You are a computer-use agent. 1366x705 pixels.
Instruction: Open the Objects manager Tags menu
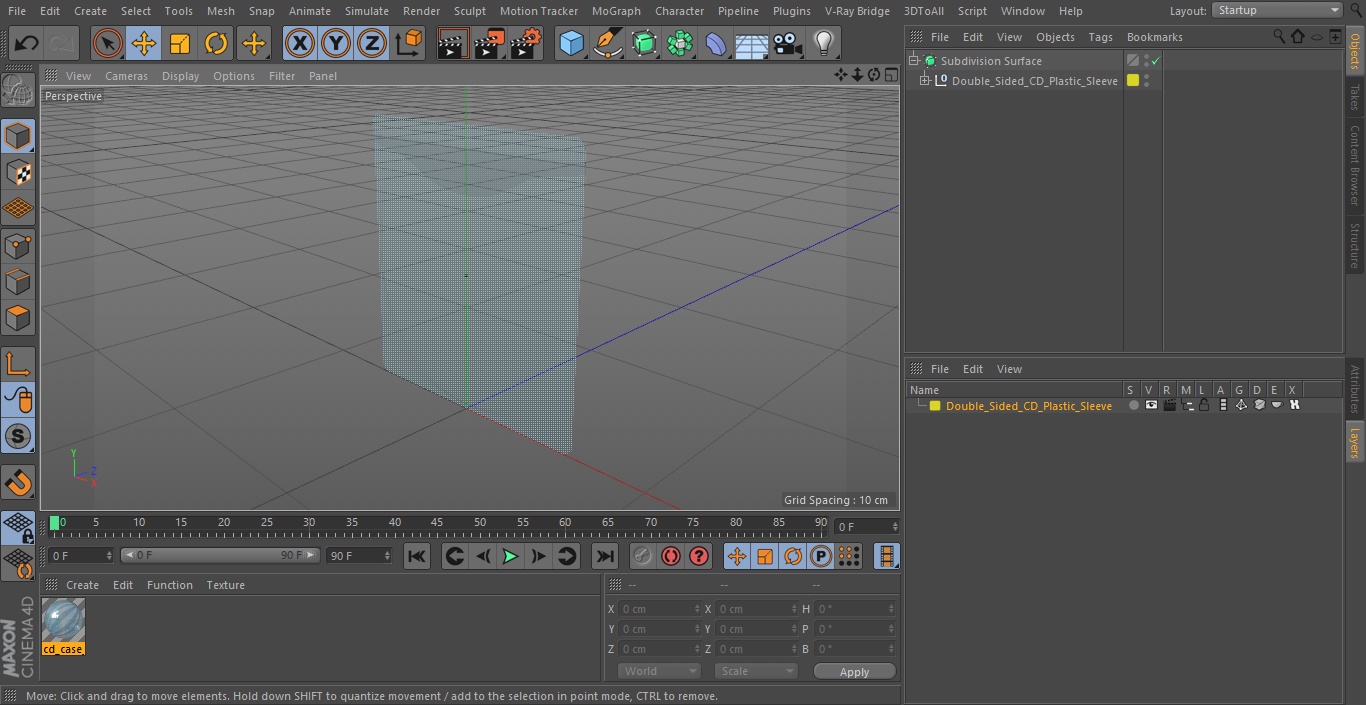click(x=1100, y=37)
